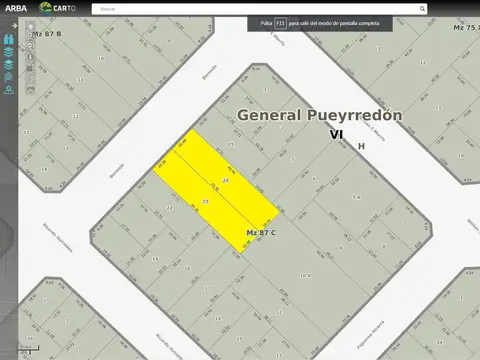Click into the Buscar search field
This screenshot has height=360, width=480.
click(x=255, y=9)
